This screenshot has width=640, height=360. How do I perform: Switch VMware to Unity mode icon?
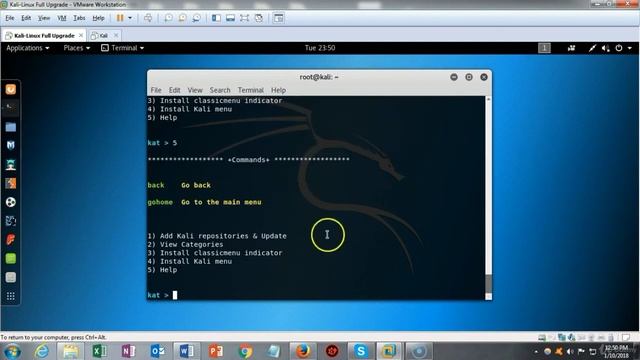(x=258, y=18)
